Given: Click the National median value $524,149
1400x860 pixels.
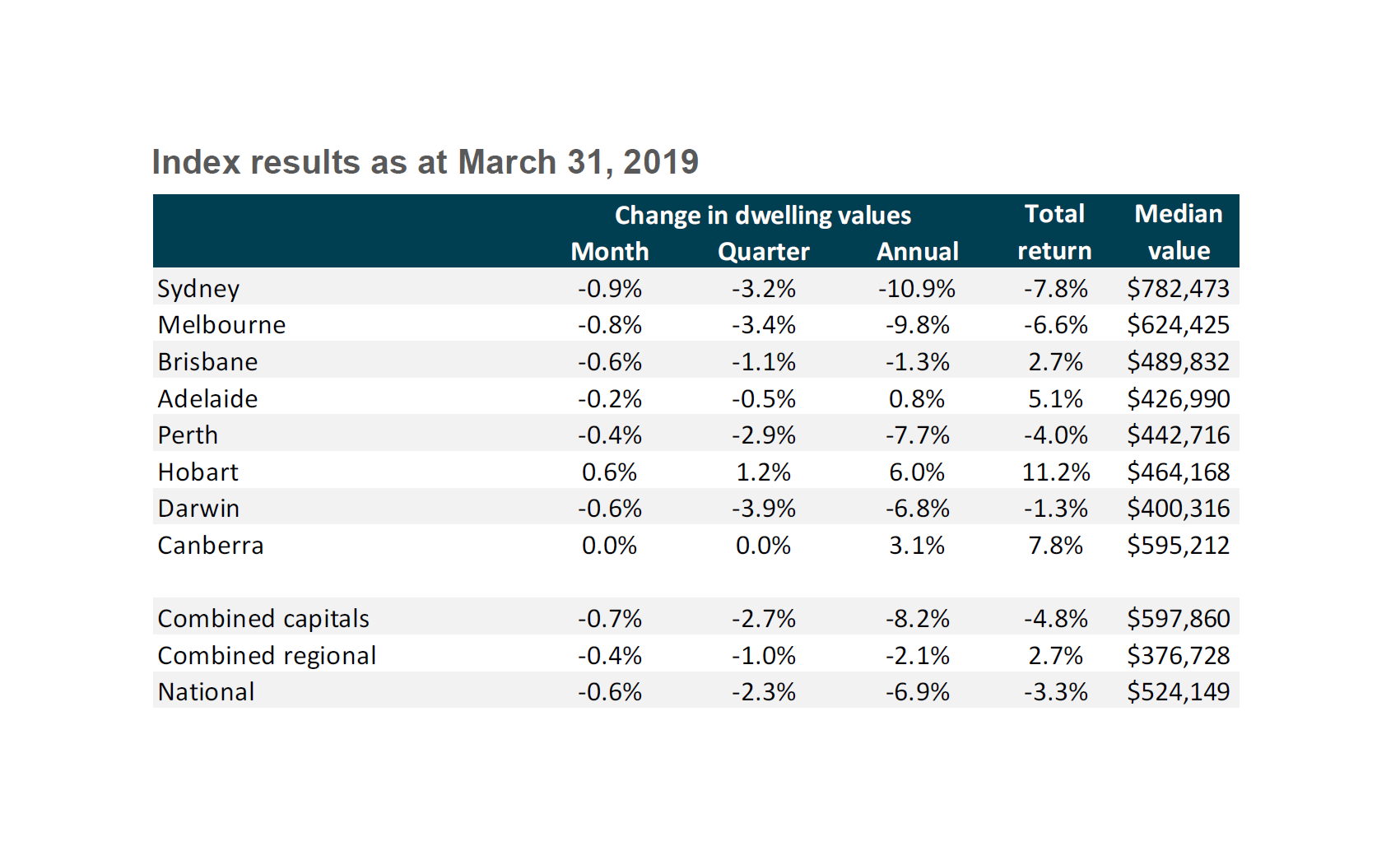Looking at the screenshot, I should coord(1178,692).
